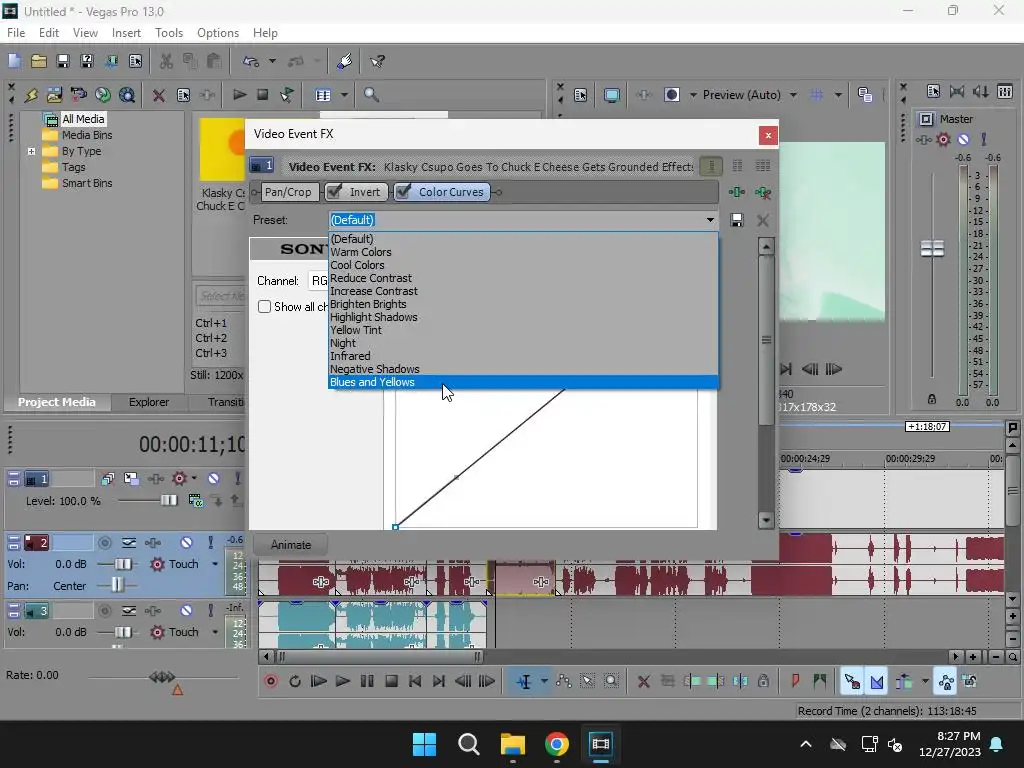Viewport: 1024px width, 768px height.
Task: Switch to the Explorer tab
Action: tap(149, 402)
